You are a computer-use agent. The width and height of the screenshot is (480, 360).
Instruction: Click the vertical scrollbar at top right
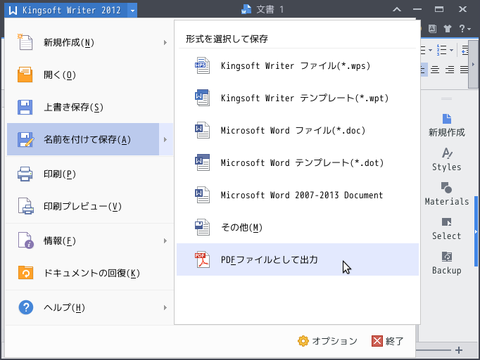point(473,64)
